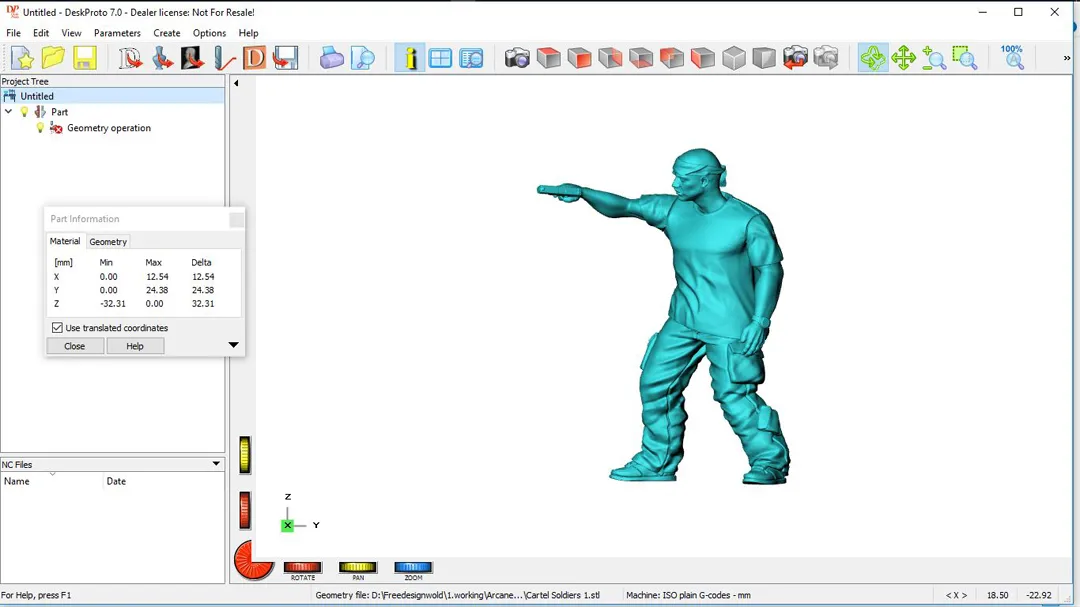Select the plain isometric cube view icon

point(734,58)
